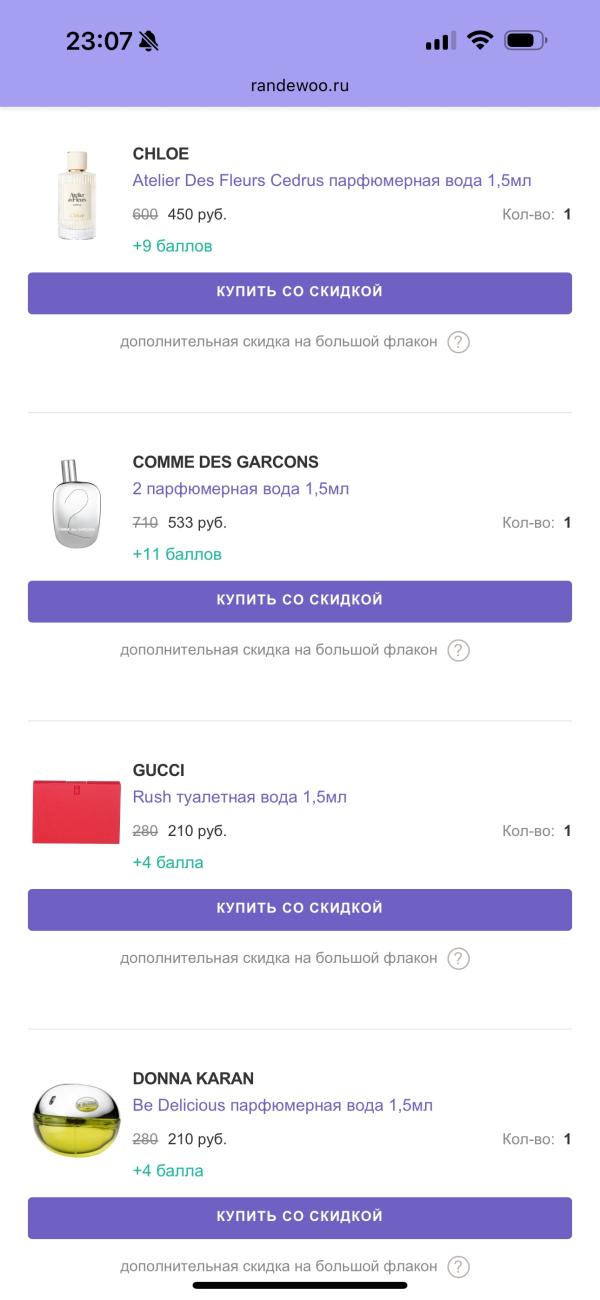The width and height of the screenshot is (600, 1300).
Task: View green Donna Karan apple bottle image
Action: [76, 1119]
